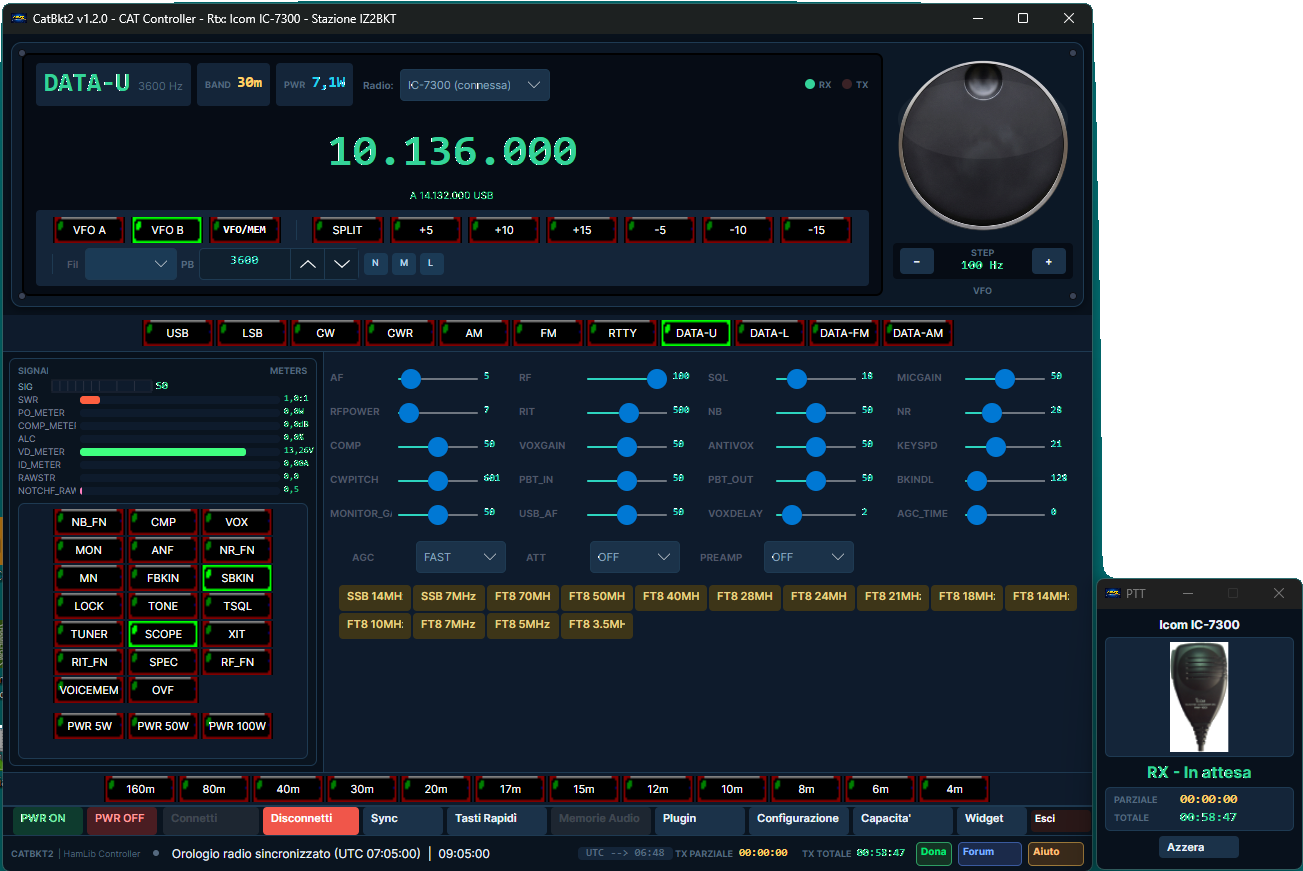The height and width of the screenshot is (871, 1303).
Task: Toggle the TUNER function
Action: tap(89, 634)
